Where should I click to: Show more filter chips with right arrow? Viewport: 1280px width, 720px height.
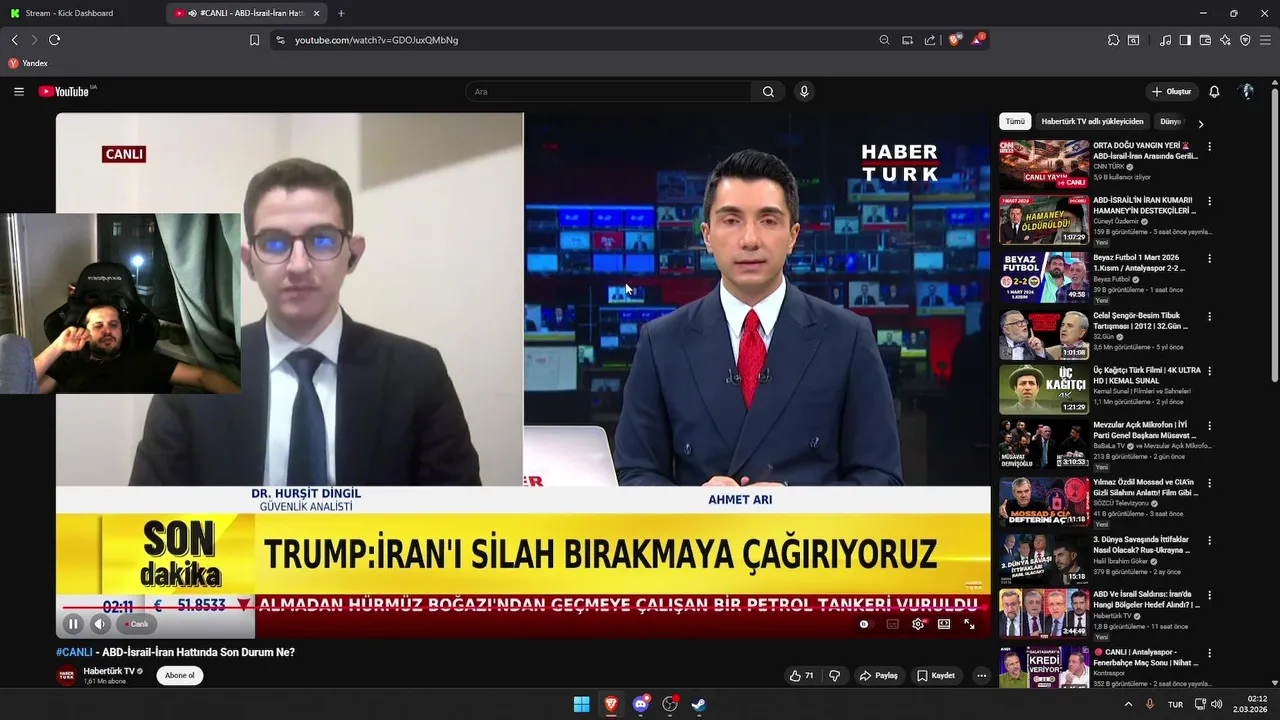[x=1201, y=123]
